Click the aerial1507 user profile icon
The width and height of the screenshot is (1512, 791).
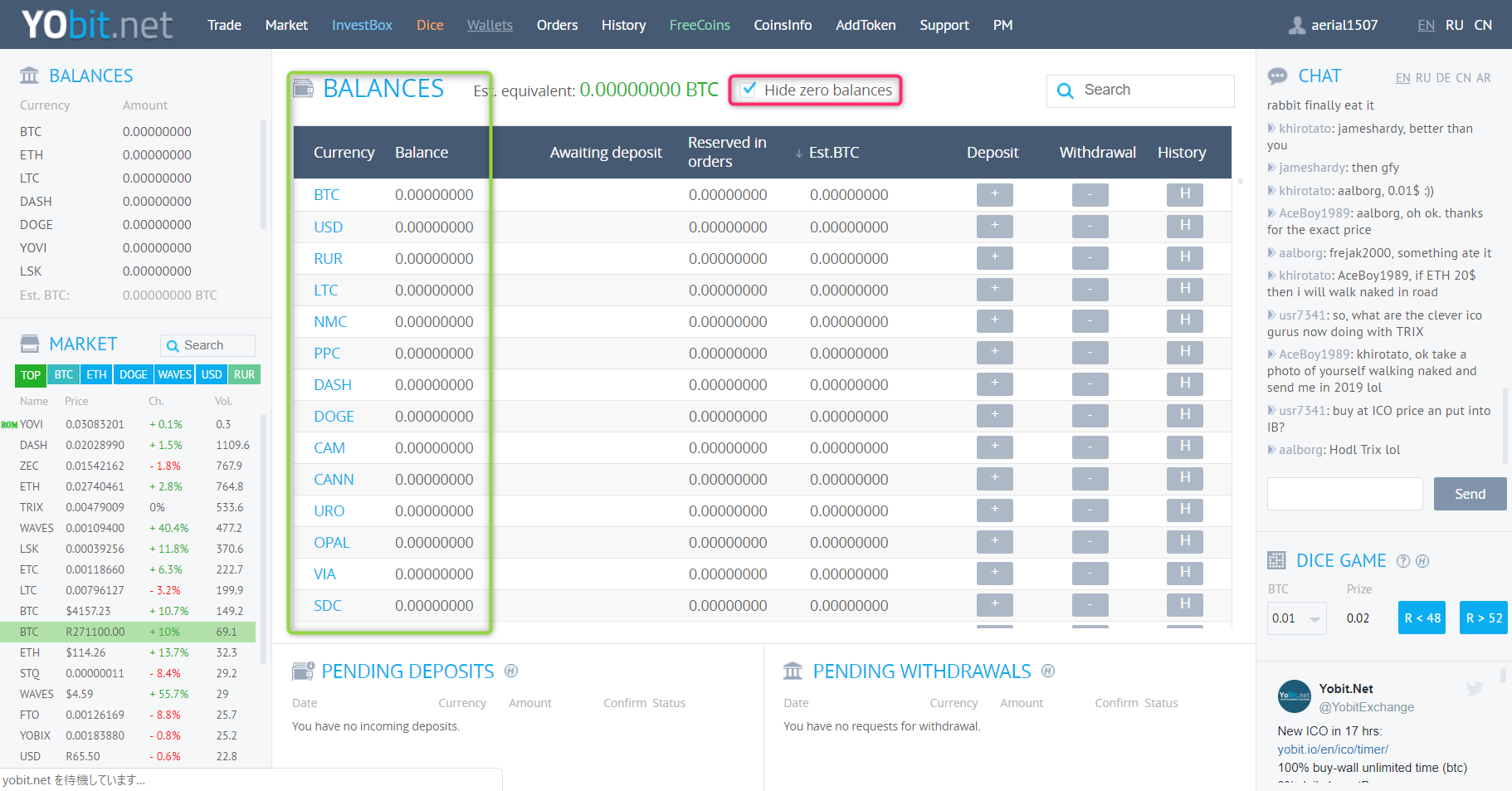click(x=1296, y=26)
